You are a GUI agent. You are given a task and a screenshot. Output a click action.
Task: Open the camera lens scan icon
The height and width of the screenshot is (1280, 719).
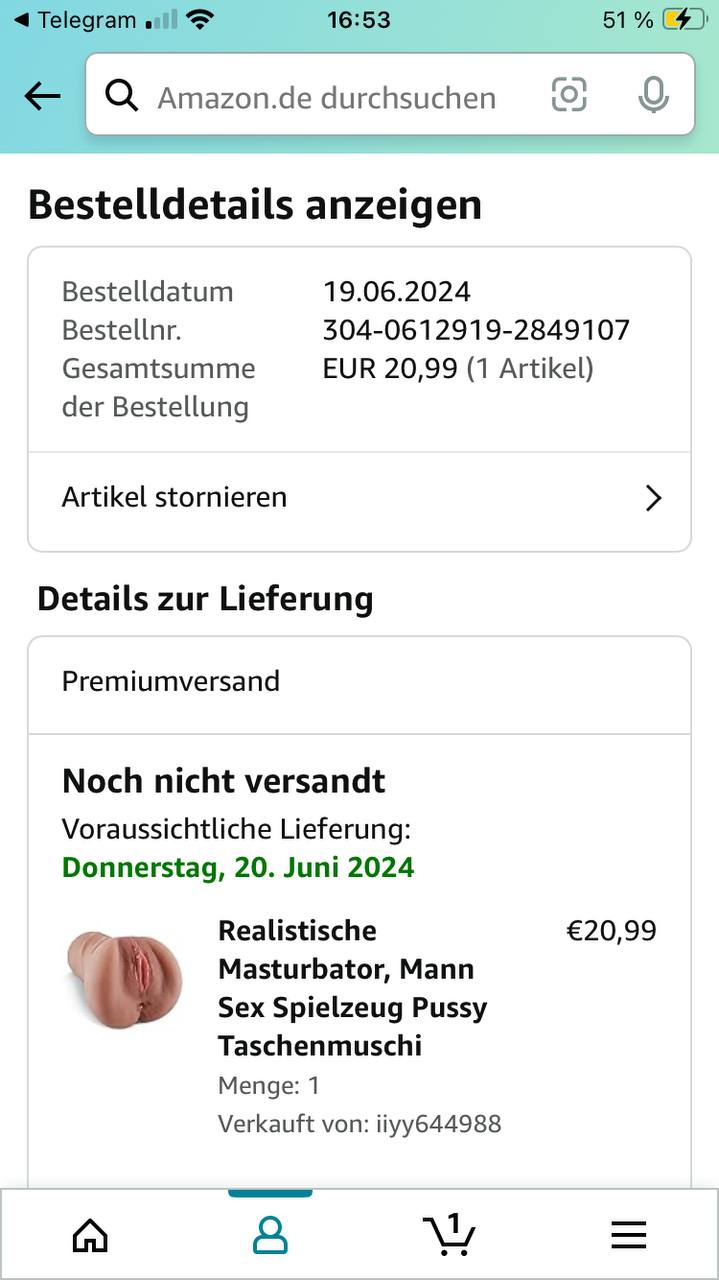click(x=569, y=95)
